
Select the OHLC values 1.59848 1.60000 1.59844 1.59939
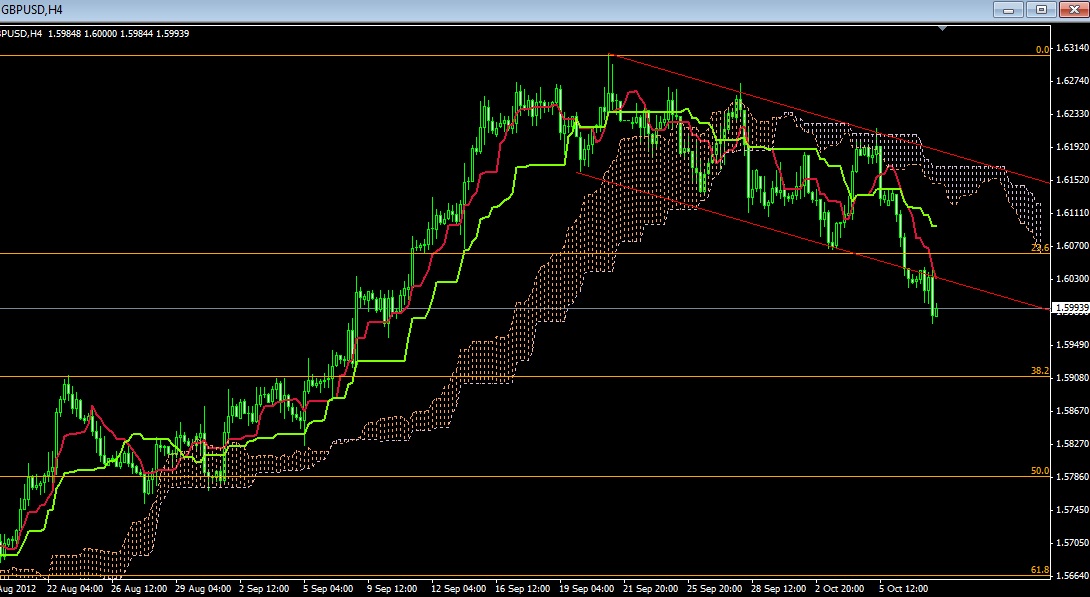[119, 33]
